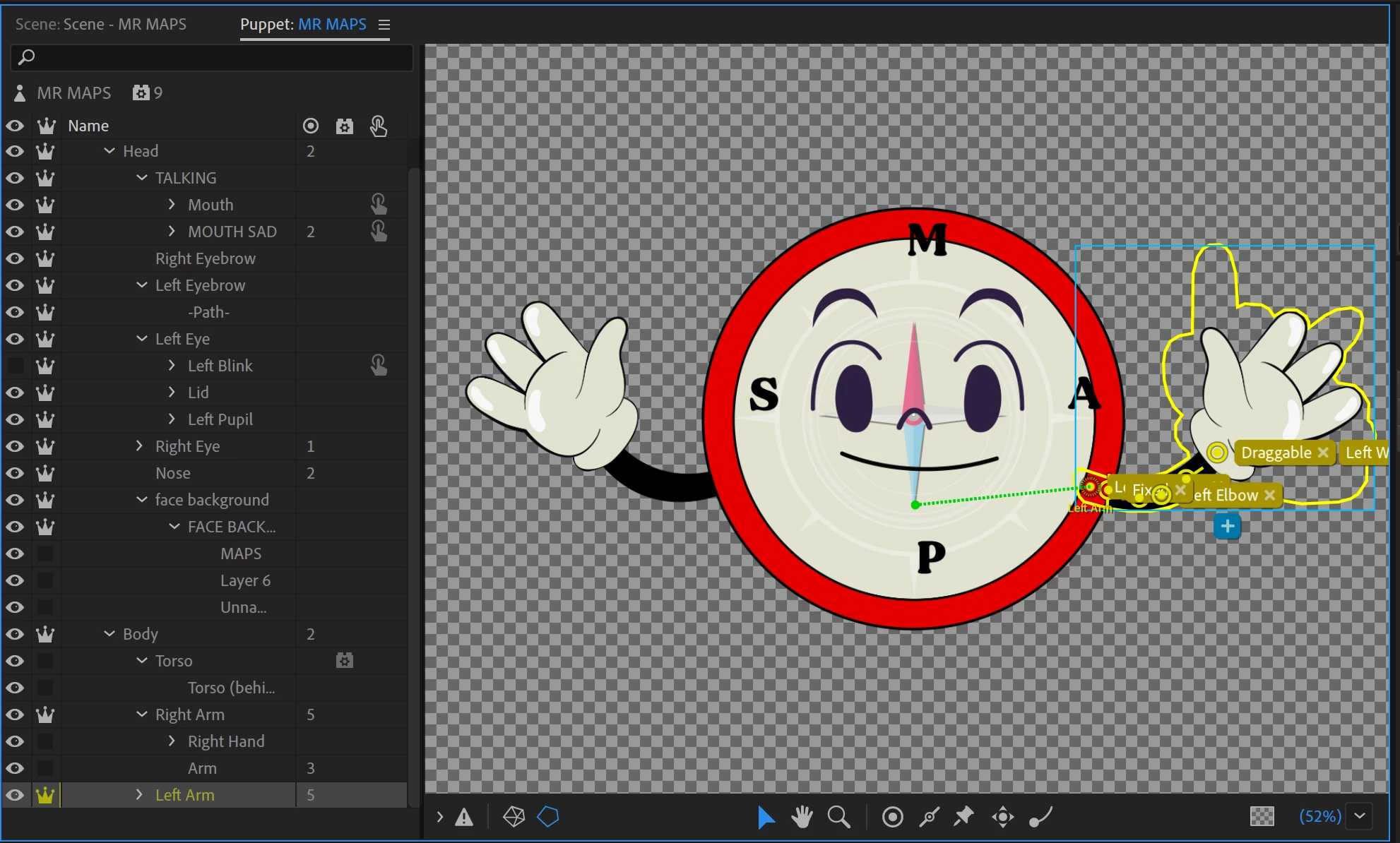Select the Stick tool
The height and width of the screenshot is (843, 1400).
929,817
